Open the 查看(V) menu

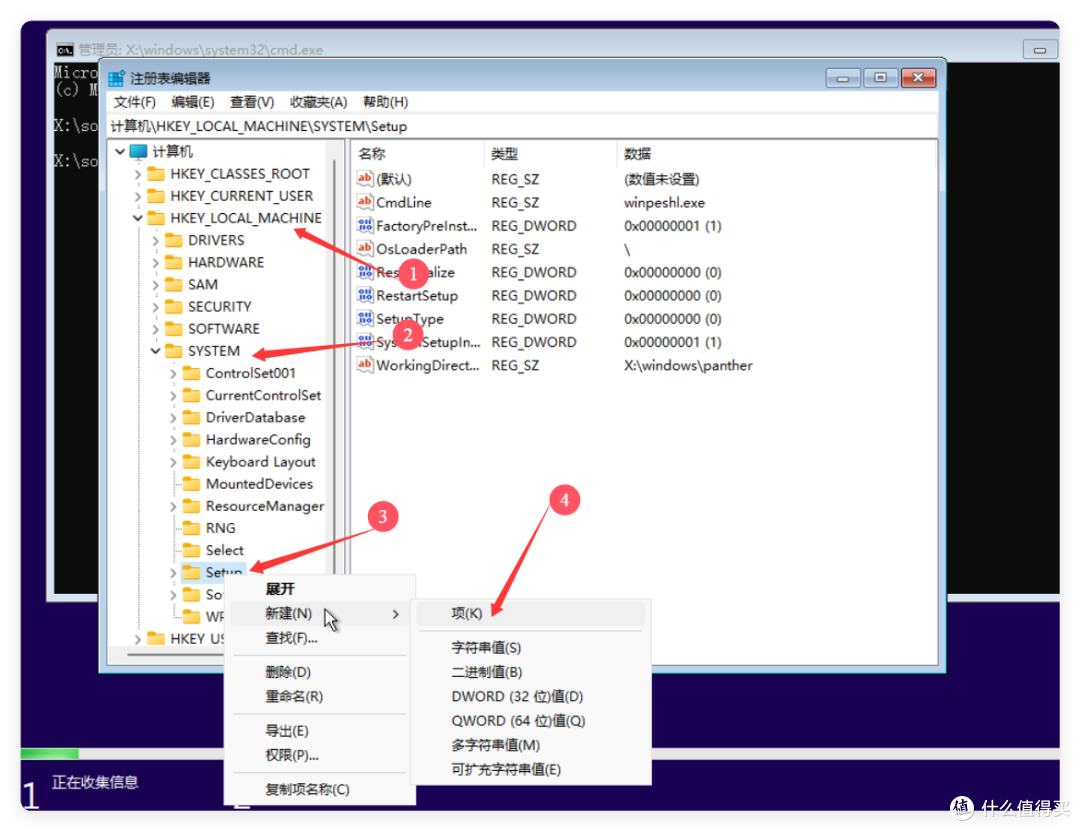252,102
